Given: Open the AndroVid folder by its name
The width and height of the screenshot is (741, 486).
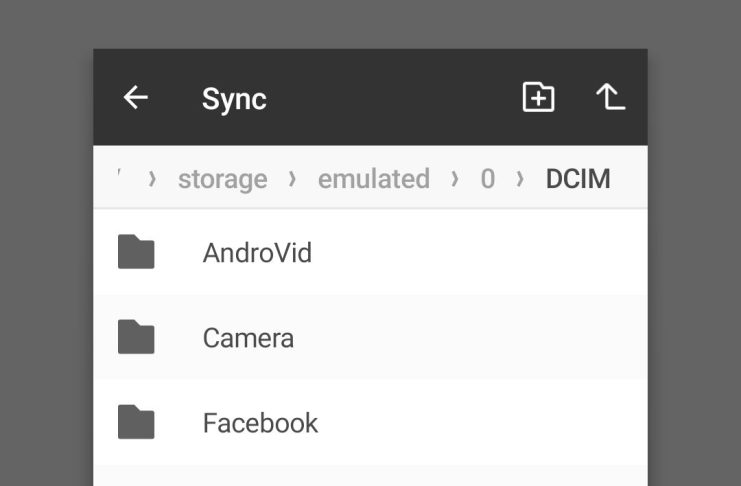Looking at the screenshot, I should [x=257, y=252].
